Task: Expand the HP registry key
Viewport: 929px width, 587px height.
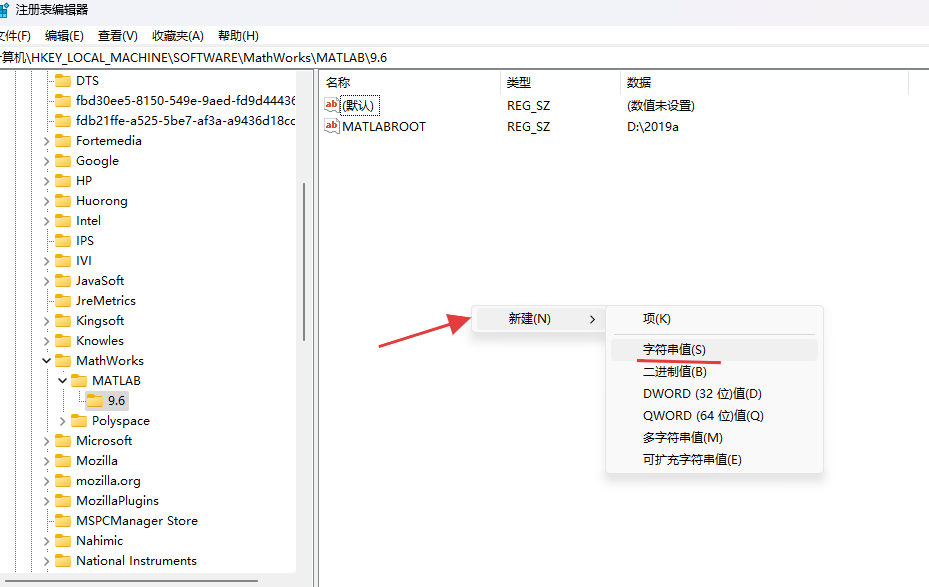Action: 46,181
